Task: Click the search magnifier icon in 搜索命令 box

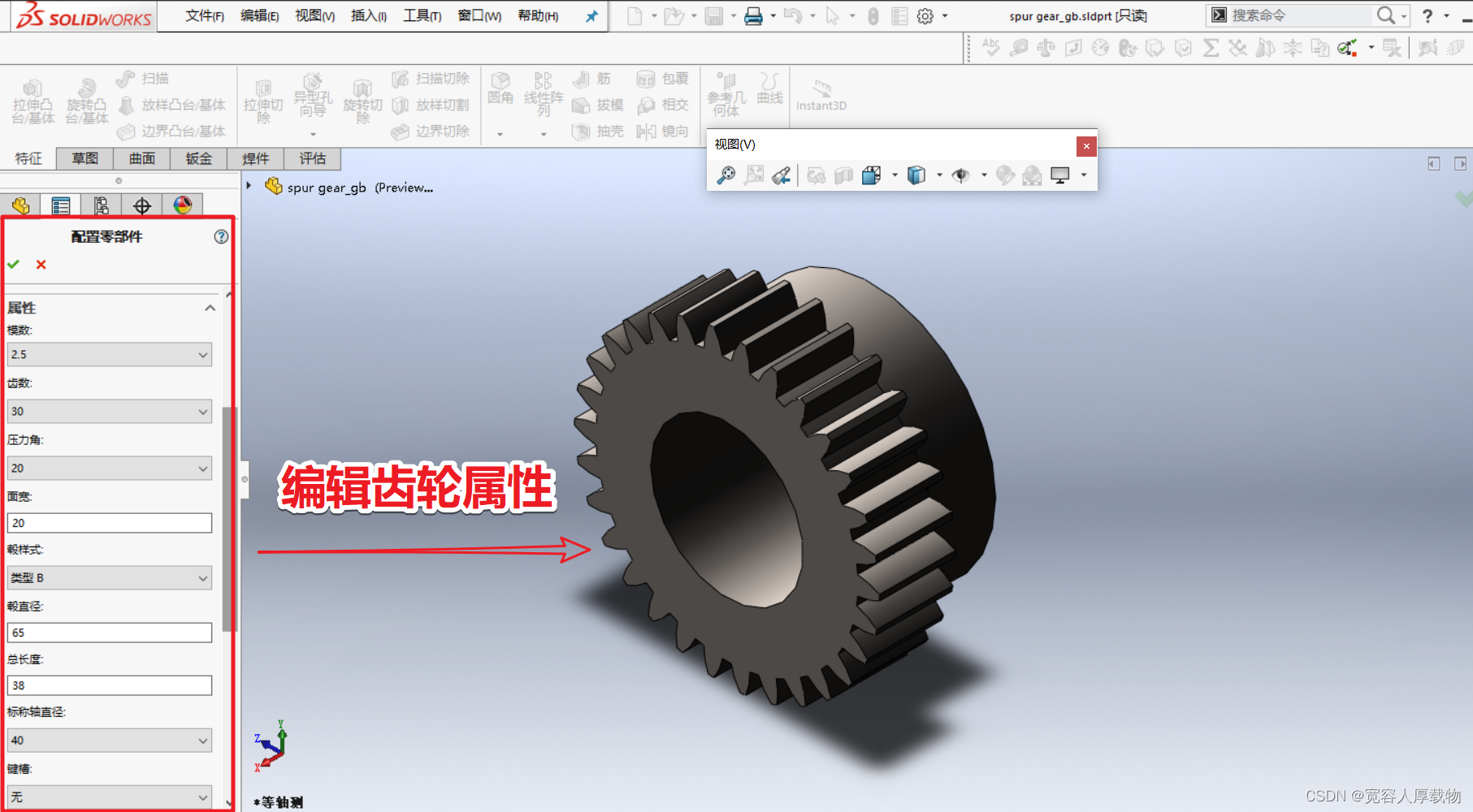Action: [x=1385, y=15]
